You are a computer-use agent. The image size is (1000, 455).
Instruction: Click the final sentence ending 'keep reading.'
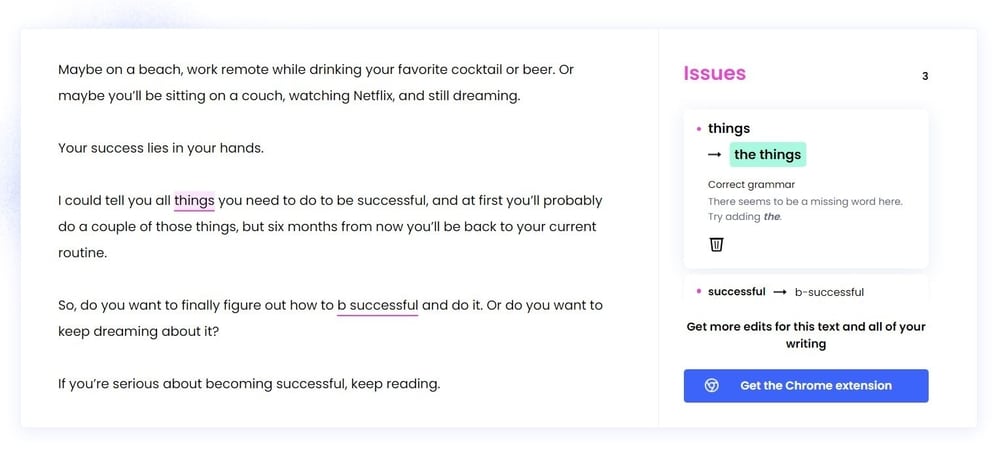pos(249,384)
